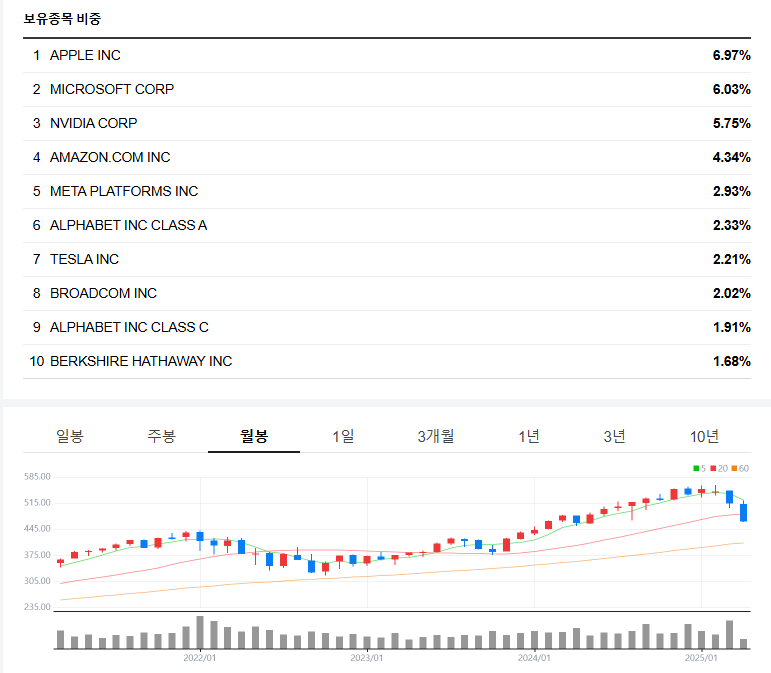This screenshot has height=673, width=771.
Task: Click the 2.02% weight value
Action: [x=732, y=293]
